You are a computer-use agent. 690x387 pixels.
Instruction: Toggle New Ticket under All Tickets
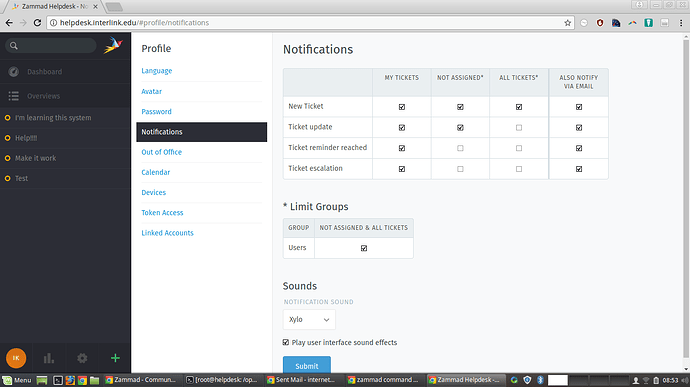[x=519, y=107]
